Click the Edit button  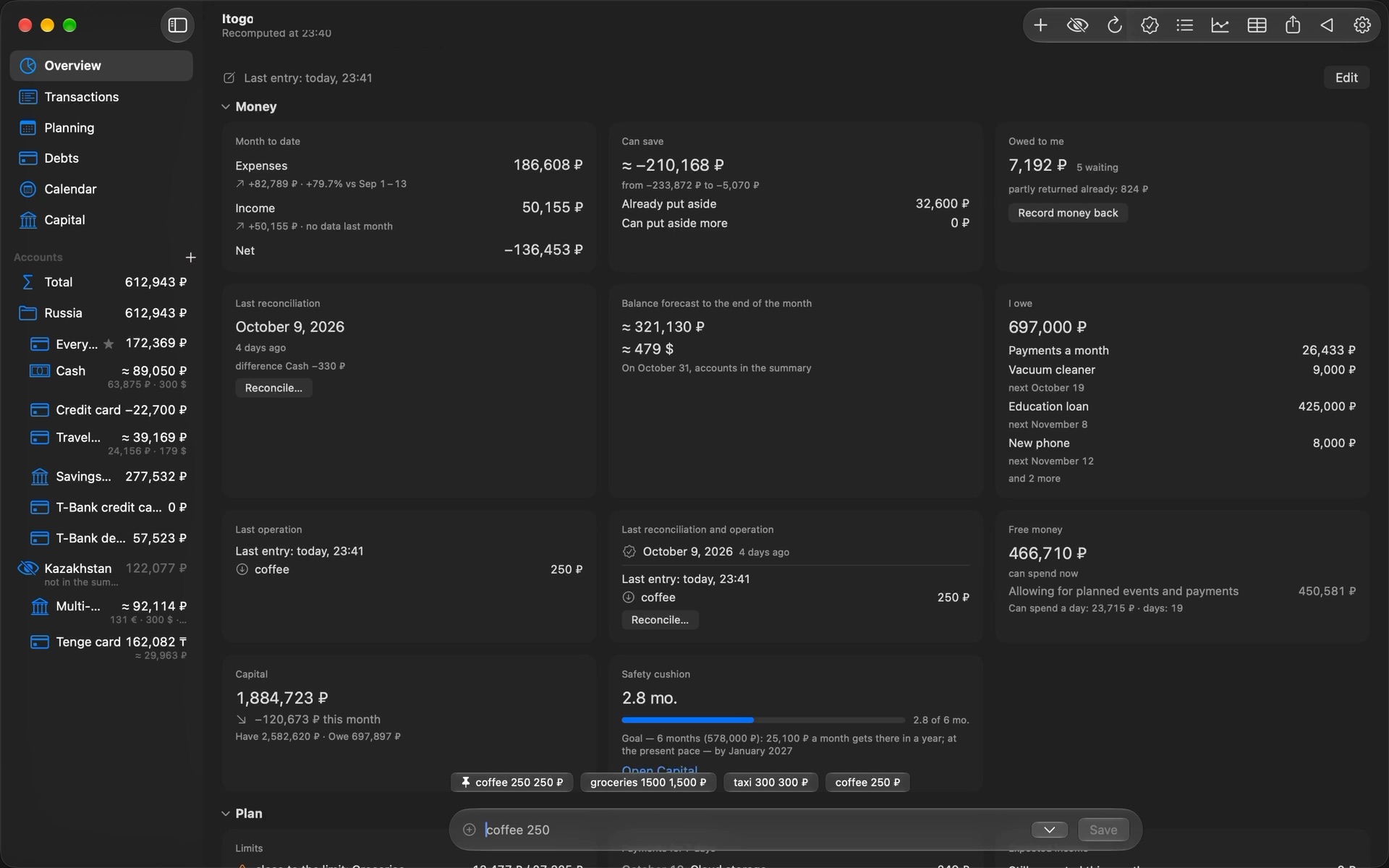tap(1346, 77)
